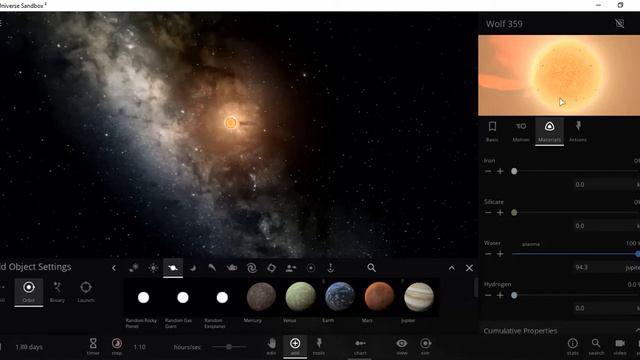The image size is (640, 360).
Task: Click the Hydrogen slider handle
Action: pyautogui.click(x=514, y=295)
